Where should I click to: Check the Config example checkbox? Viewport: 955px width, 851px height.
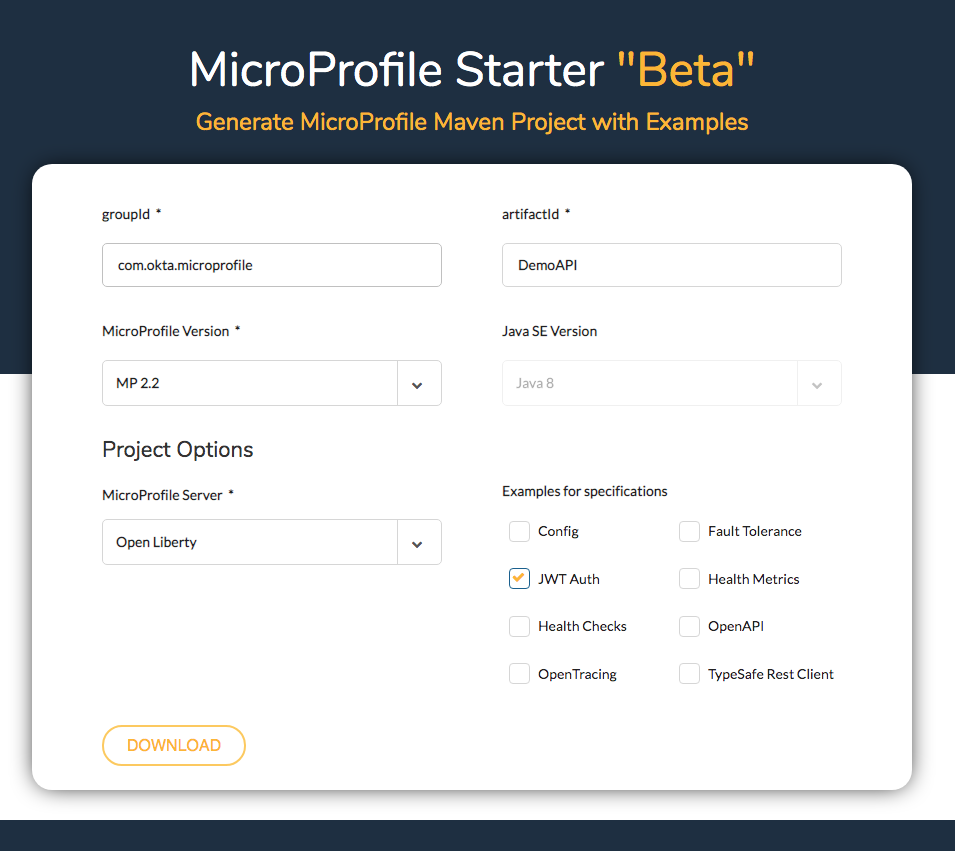tap(519, 531)
